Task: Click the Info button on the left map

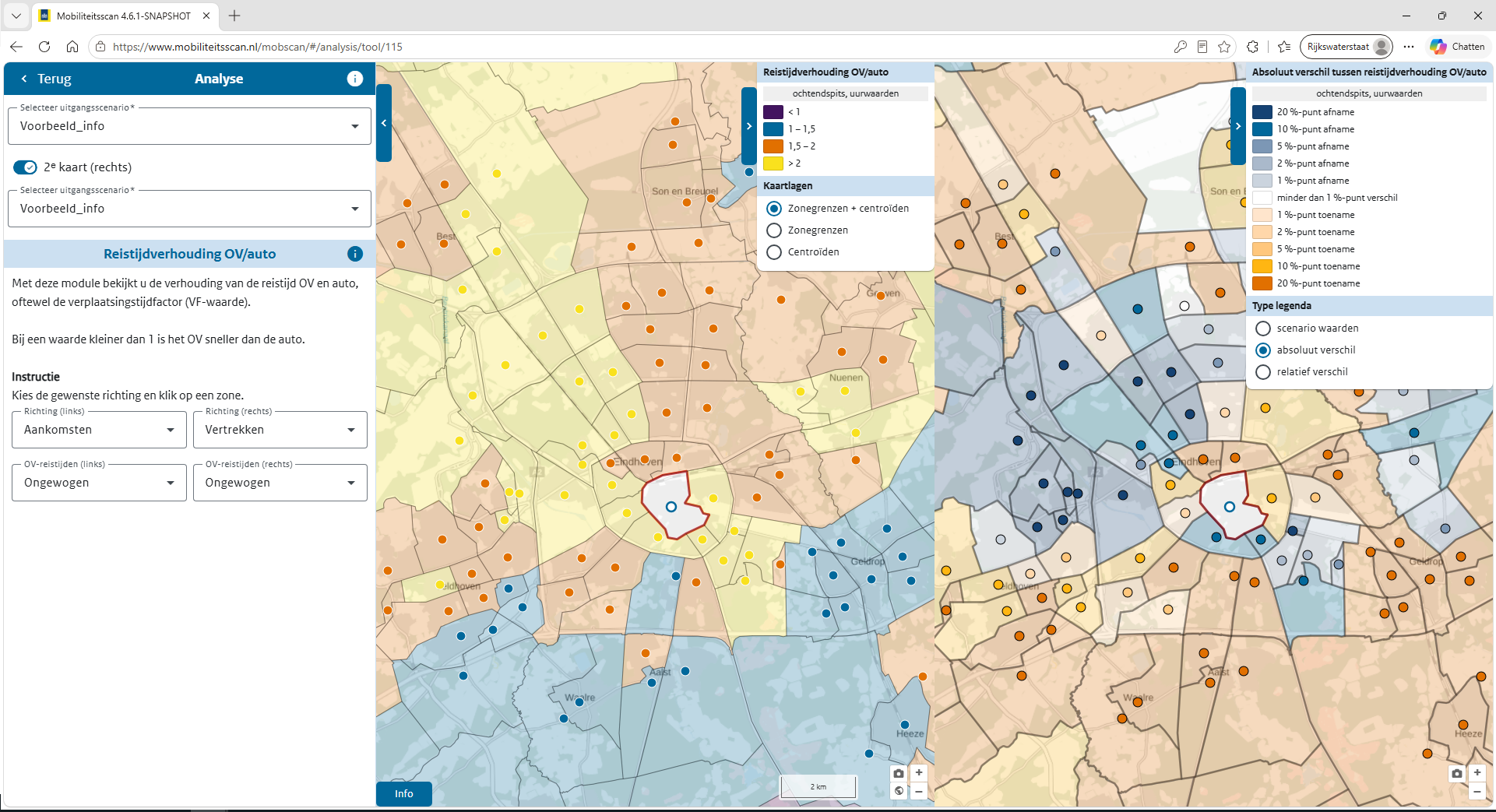Action: point(403,793)
